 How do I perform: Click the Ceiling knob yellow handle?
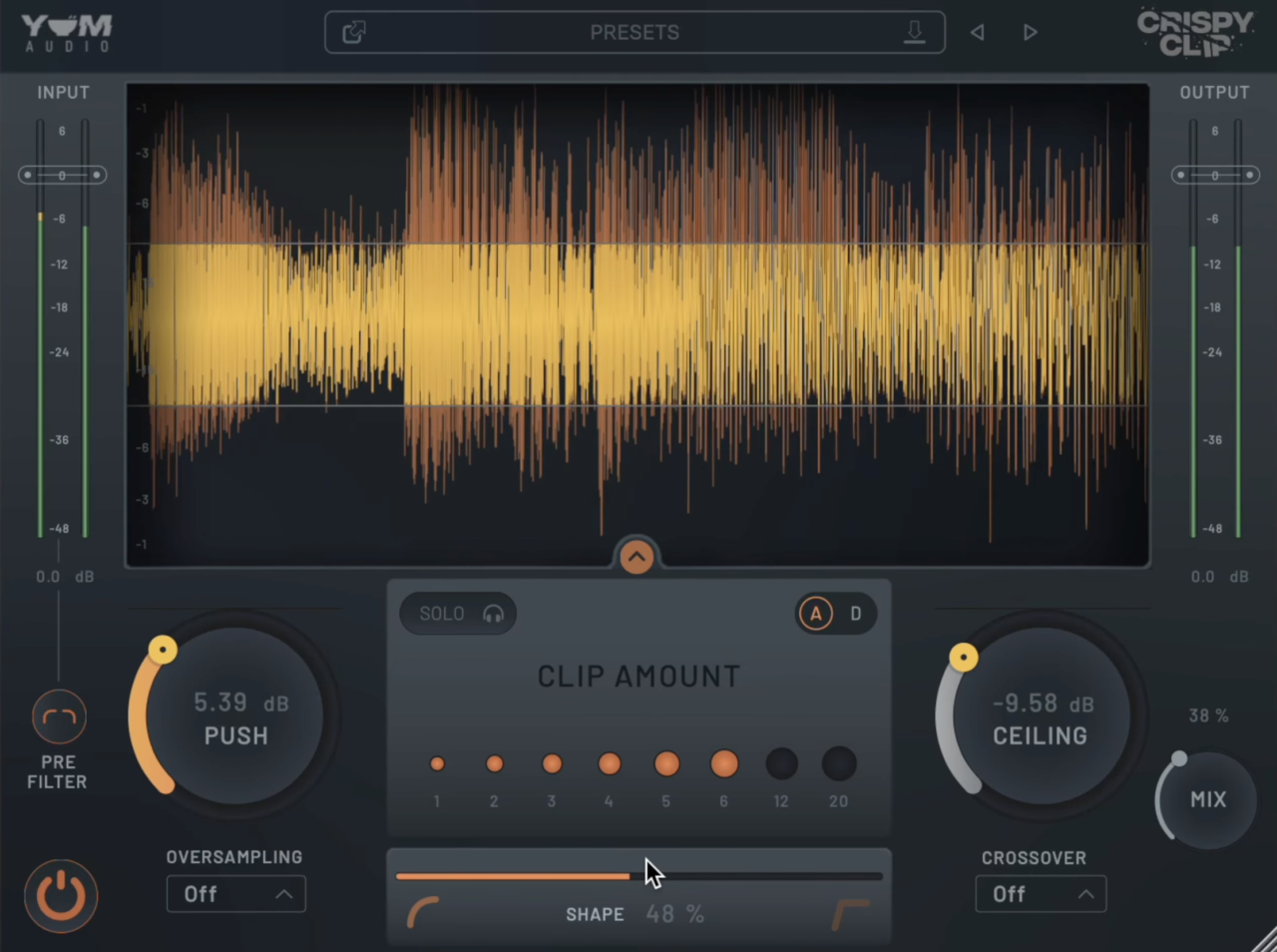[x=964, y=658]
